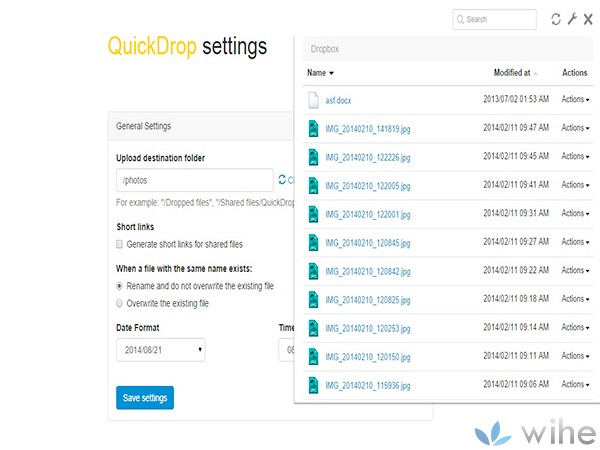This screenshot has height=450, width=600.
Task: Click the Save settings button
Action: (x=145, y=398)
